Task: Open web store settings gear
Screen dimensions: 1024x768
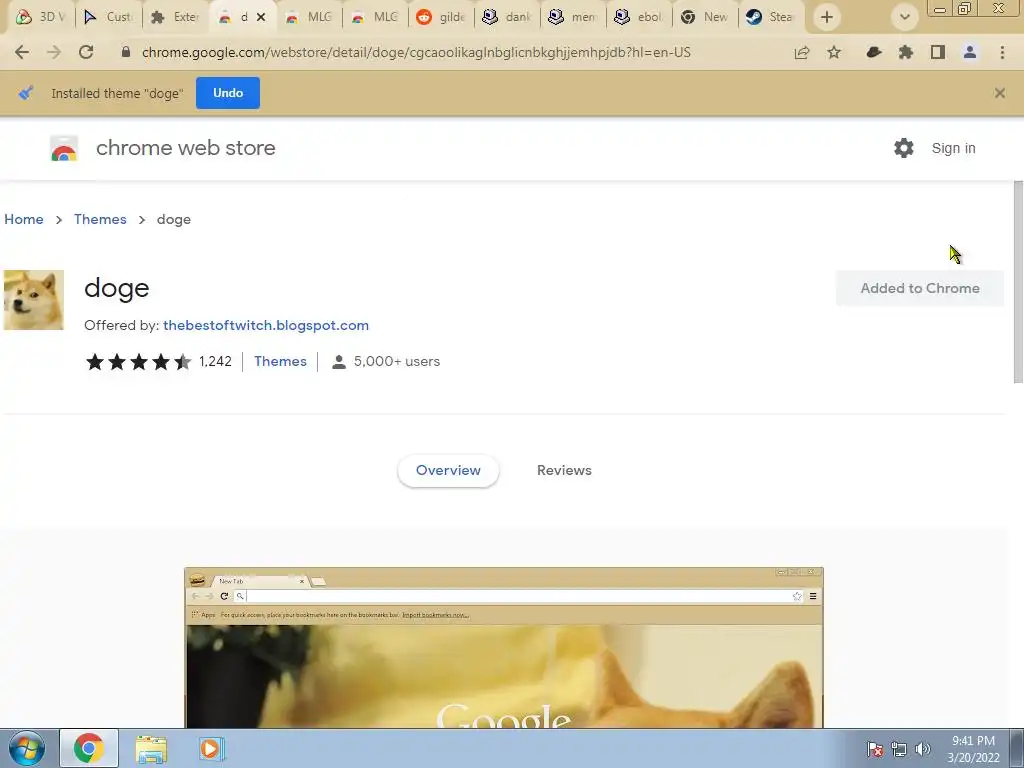Action: tap(904, 148)
